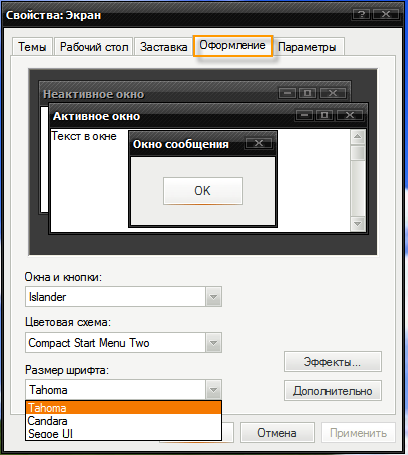Click close icon of Окно сообщения preview

tap(259, 143)
